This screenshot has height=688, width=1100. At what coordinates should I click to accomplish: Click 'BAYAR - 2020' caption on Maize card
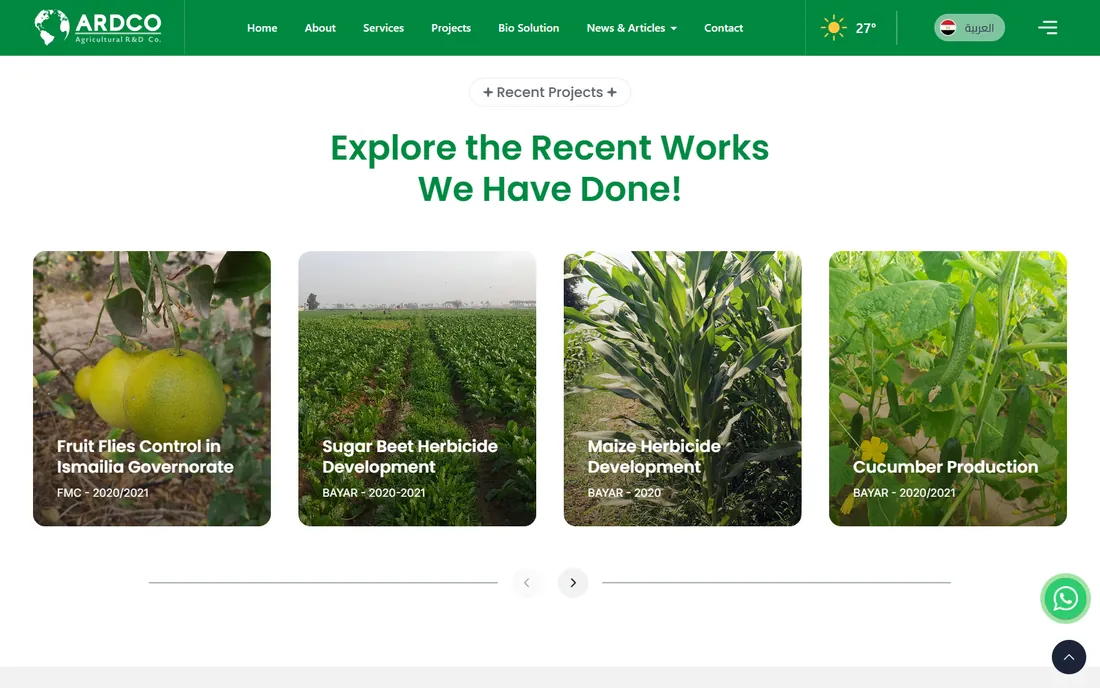click(624, 493)
